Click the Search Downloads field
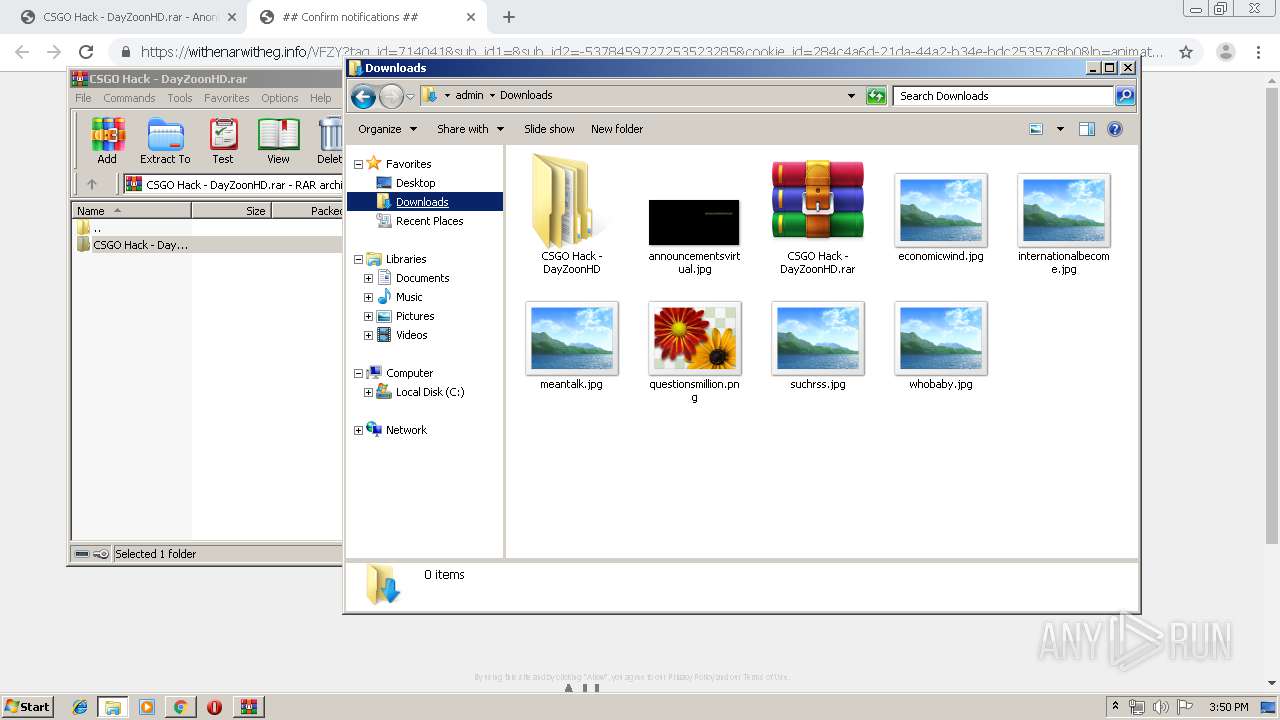The height and width of the screenshot is (720, 1280). 1003,96
